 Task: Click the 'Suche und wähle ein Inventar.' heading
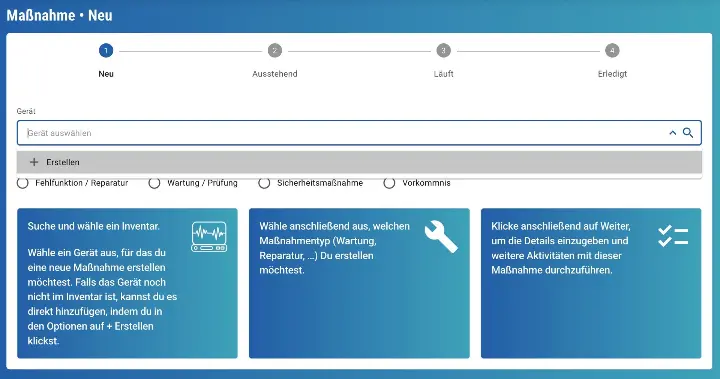pyautogui.click(x=94, y=226)
